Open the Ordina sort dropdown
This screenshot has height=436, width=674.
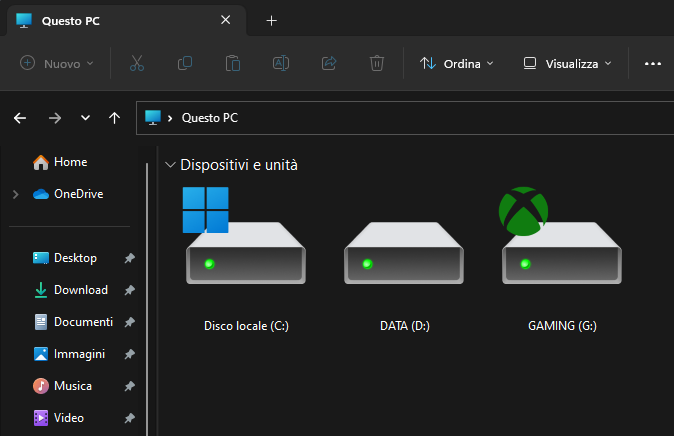[456, 64]
